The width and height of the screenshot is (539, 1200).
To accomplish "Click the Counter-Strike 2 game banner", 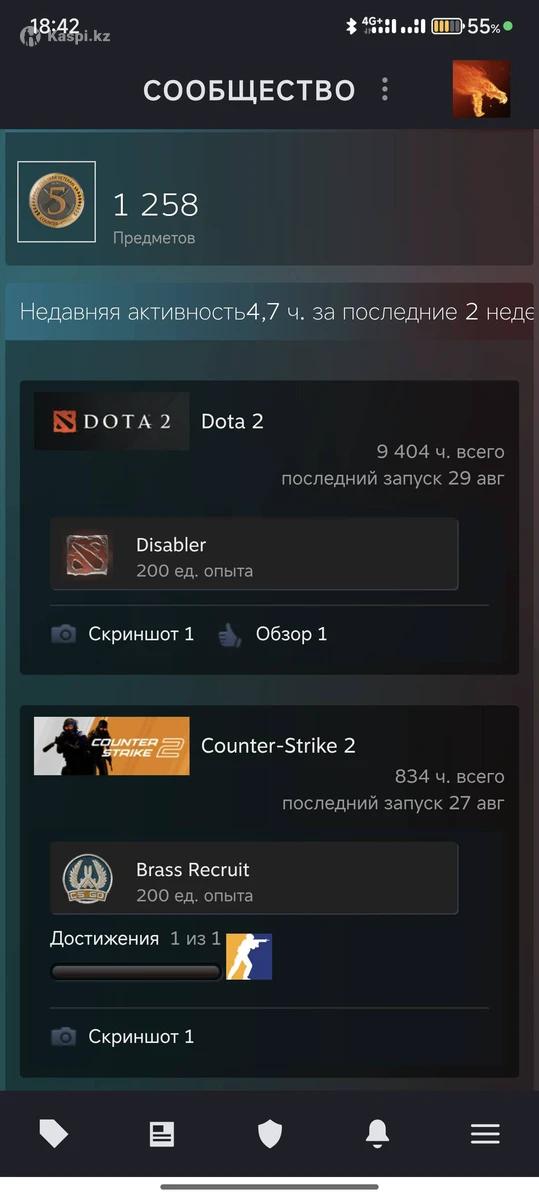I will coord(111,746).
